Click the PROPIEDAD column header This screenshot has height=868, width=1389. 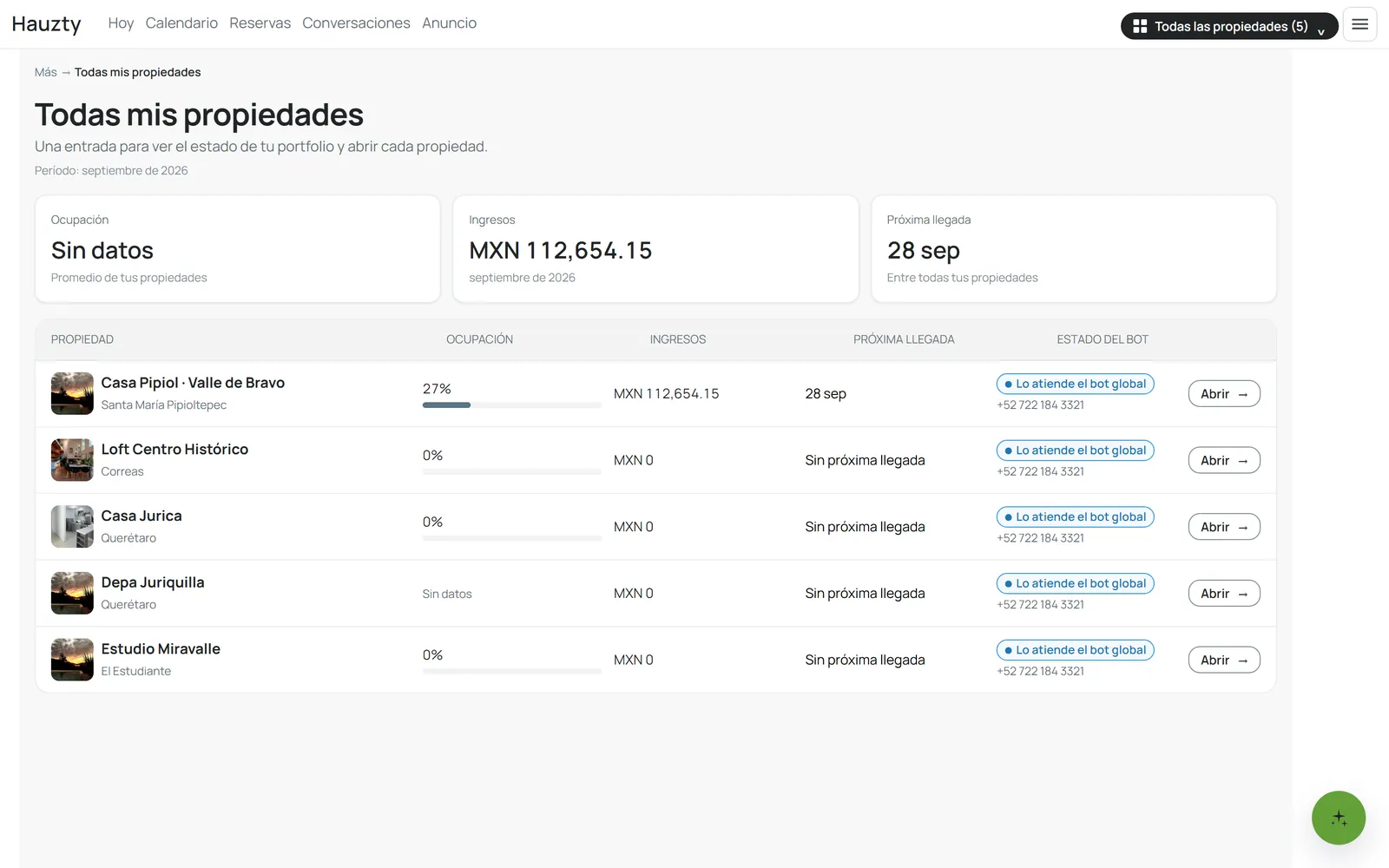tap(82, 339)
